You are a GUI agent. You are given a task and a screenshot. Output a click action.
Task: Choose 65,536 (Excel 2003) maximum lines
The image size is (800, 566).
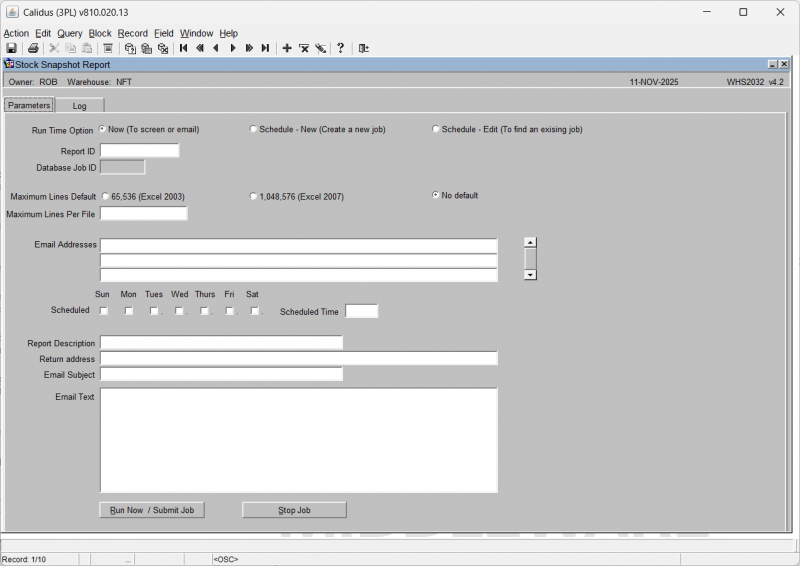pos(106,197)
